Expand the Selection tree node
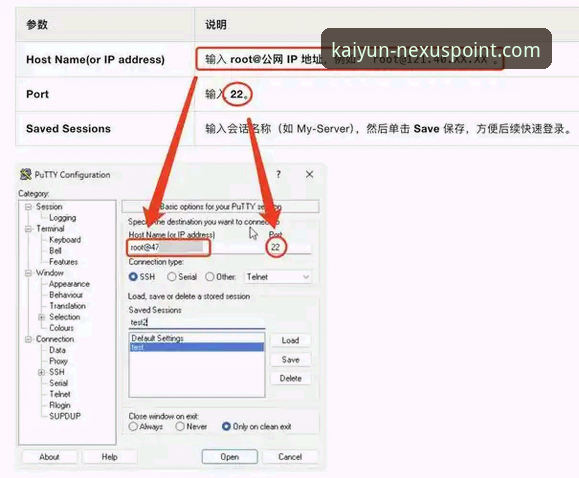This screenshot has height=478, width=579. tap(42, 317)
